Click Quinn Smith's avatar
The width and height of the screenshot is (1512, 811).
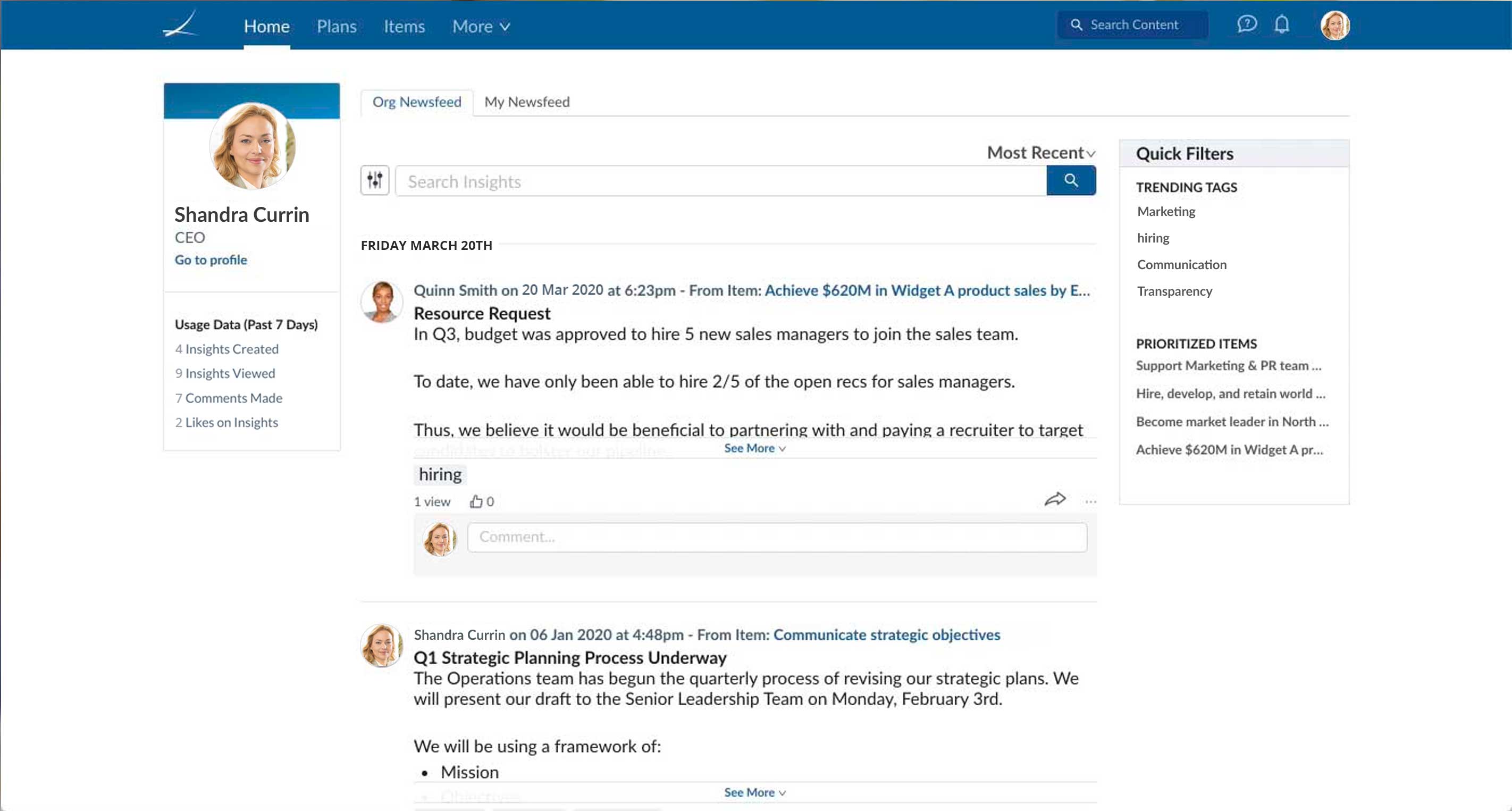[382, 301]
